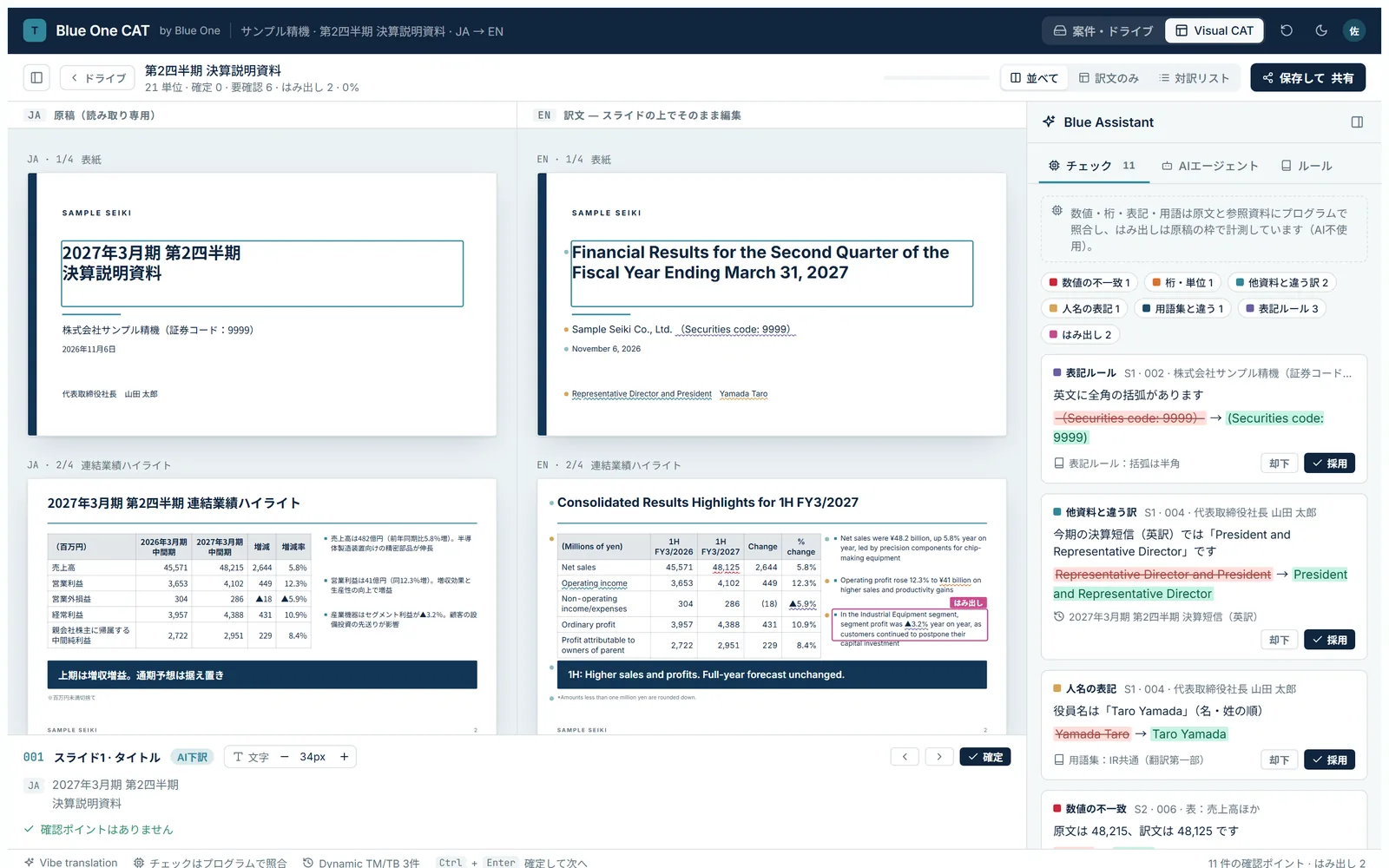Open the チェック tab
The image size is (1389, 868).
tap(1092, 165)
